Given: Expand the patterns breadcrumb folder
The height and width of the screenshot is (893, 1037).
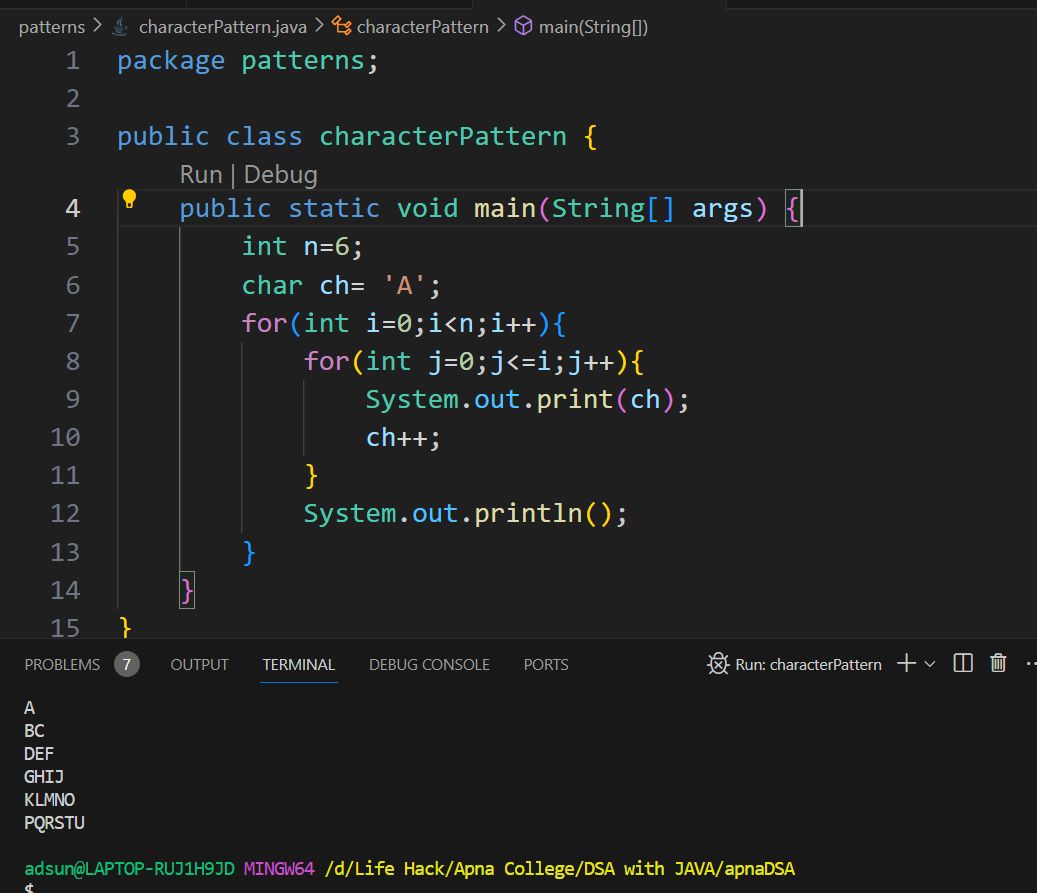Looking at the screenshot, I should [x=52, y=27].
